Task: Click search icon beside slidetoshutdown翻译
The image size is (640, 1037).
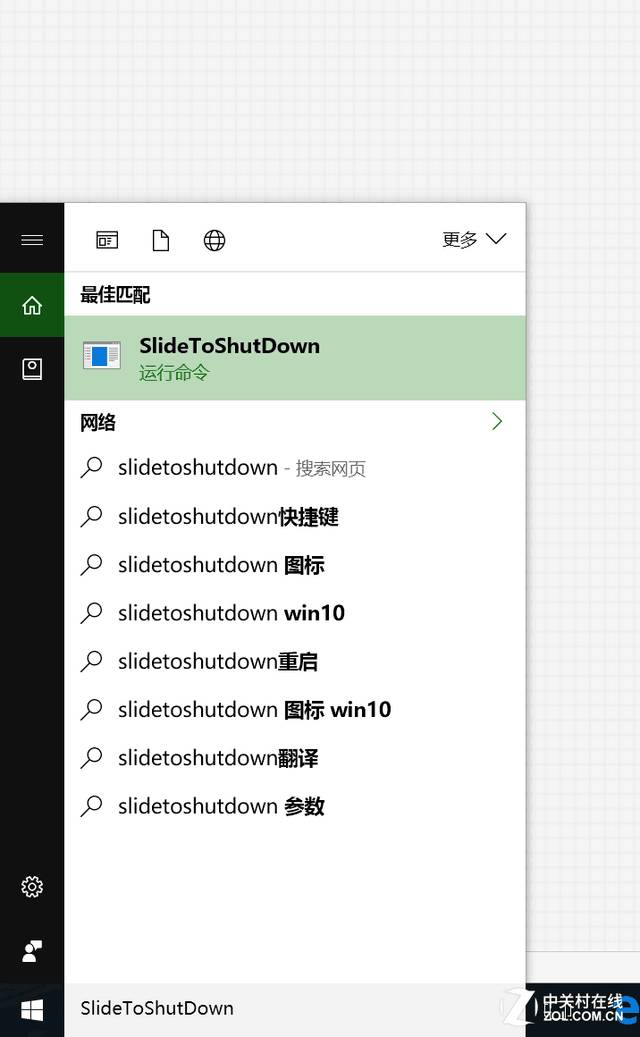Action: click(91, 758)
